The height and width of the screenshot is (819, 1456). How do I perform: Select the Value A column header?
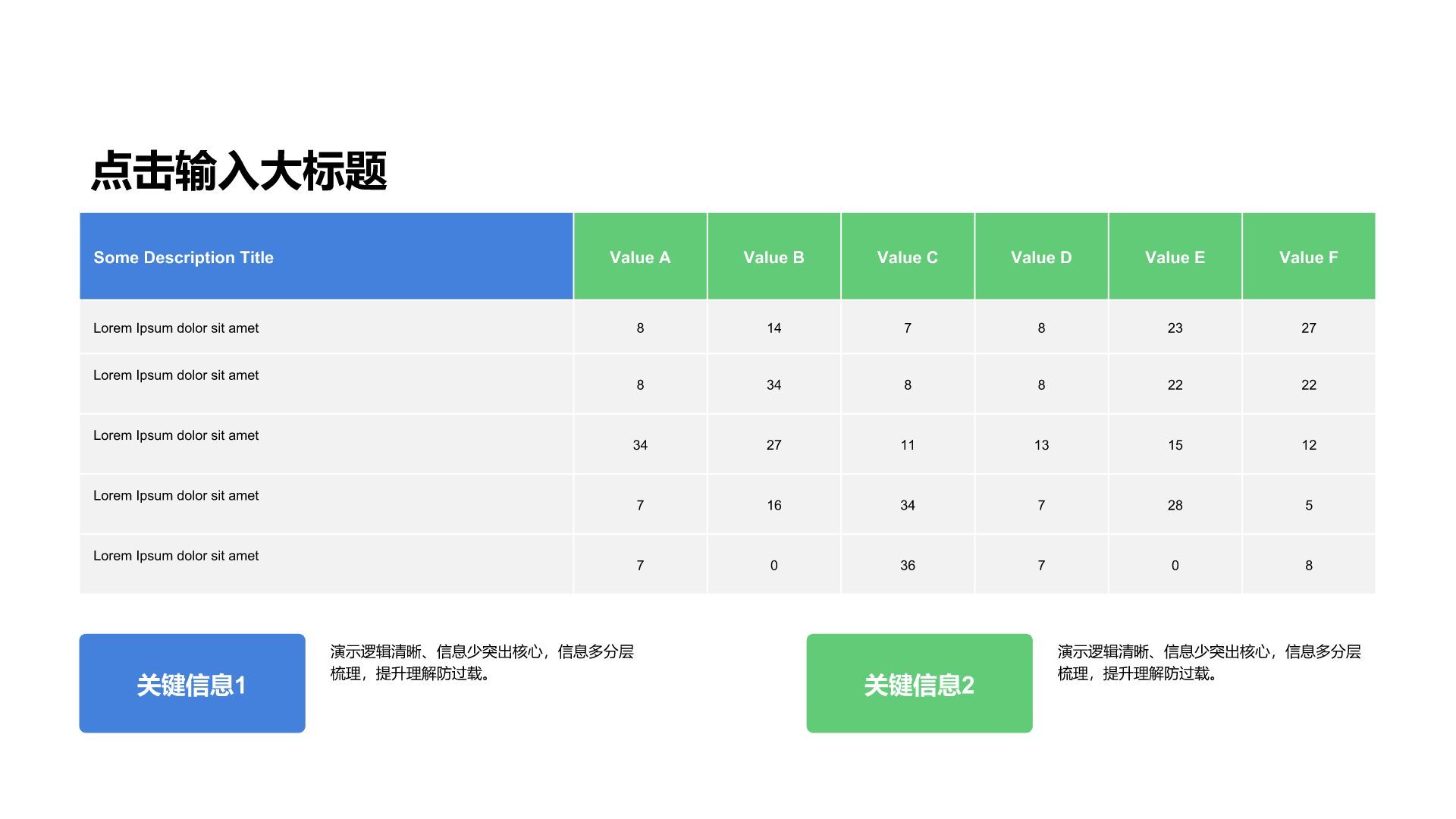pyautogui.click(x=640, y=256)
